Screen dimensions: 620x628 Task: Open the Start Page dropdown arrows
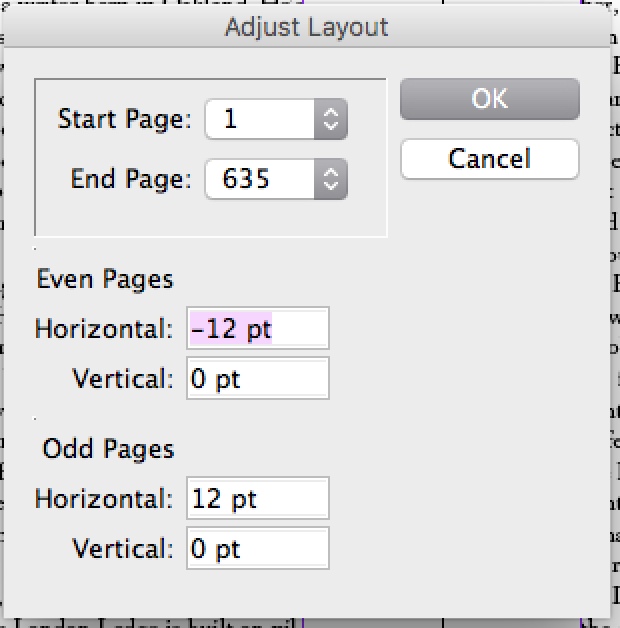tap(331, 120)
